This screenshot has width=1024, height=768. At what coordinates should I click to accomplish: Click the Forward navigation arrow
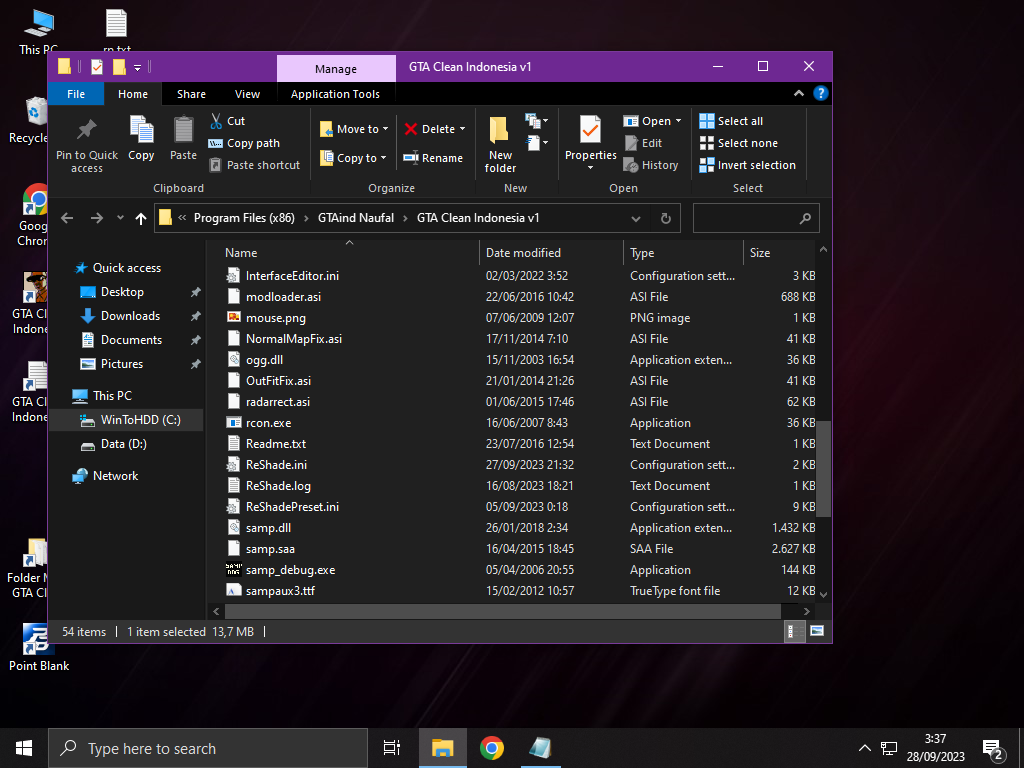(97, 218)
